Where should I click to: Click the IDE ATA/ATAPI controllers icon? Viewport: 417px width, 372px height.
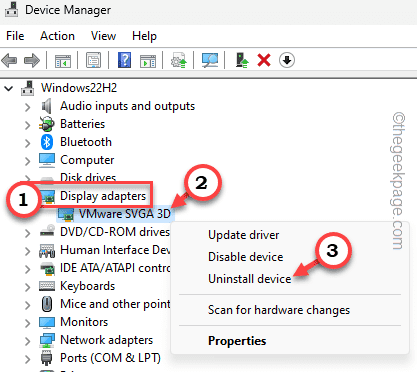[47, 269]
